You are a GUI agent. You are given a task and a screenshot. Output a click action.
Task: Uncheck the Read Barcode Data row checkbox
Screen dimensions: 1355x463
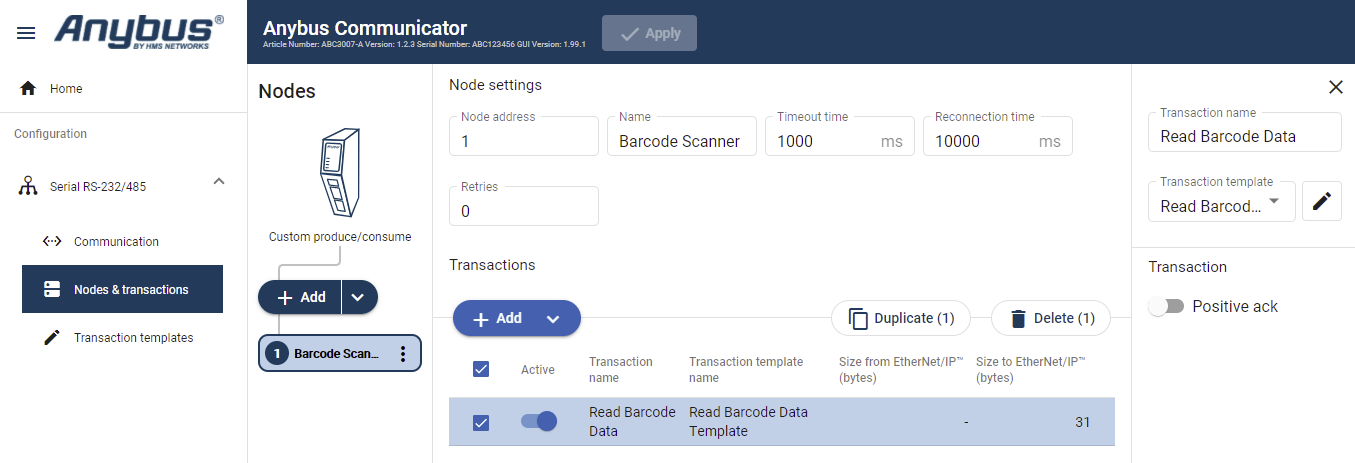click(x=481, y=422)
